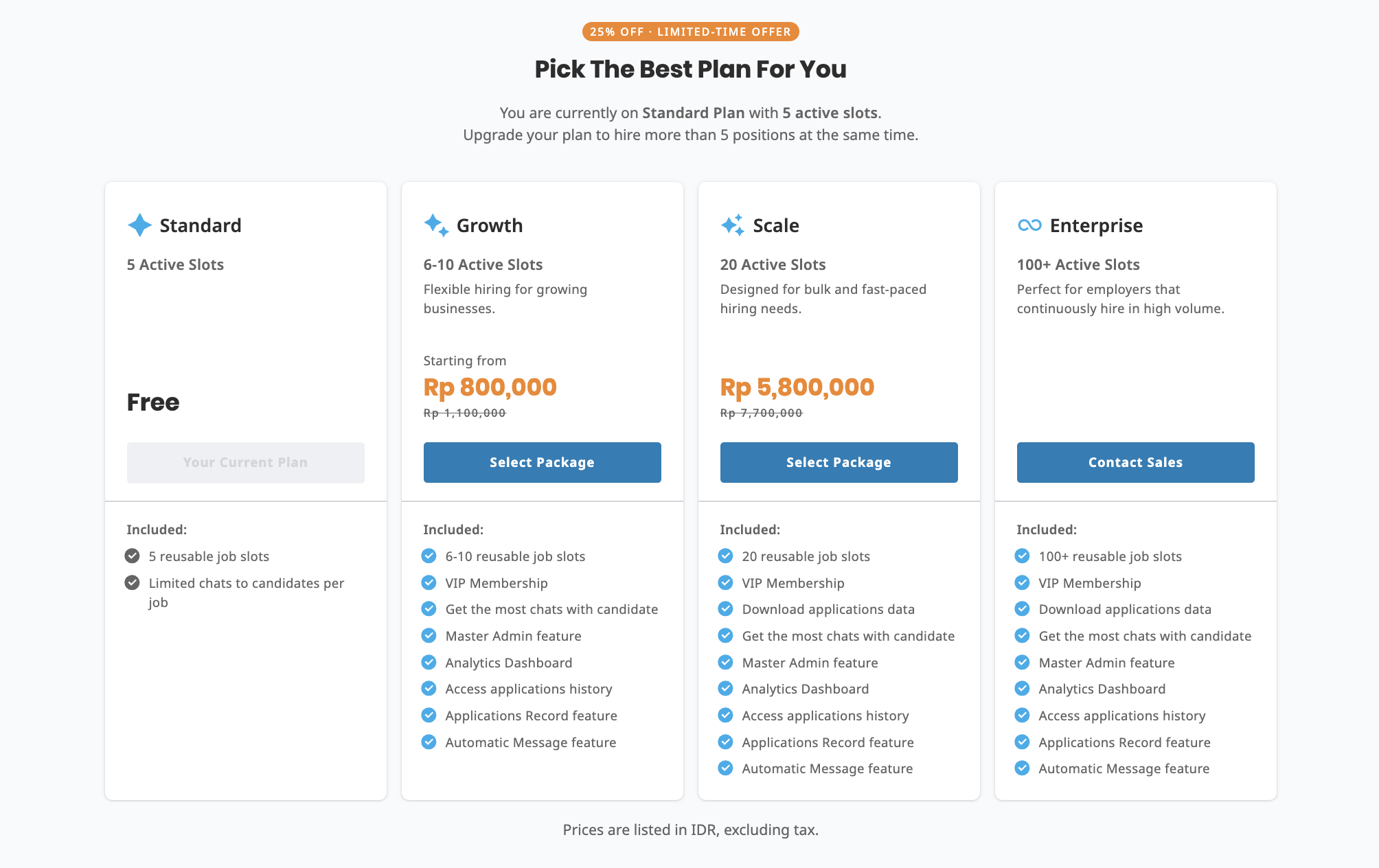Click the checkmark beside Automatic Message feature under Scale
The width and height of the screenshot is (1379, 868).
point(725,768)
